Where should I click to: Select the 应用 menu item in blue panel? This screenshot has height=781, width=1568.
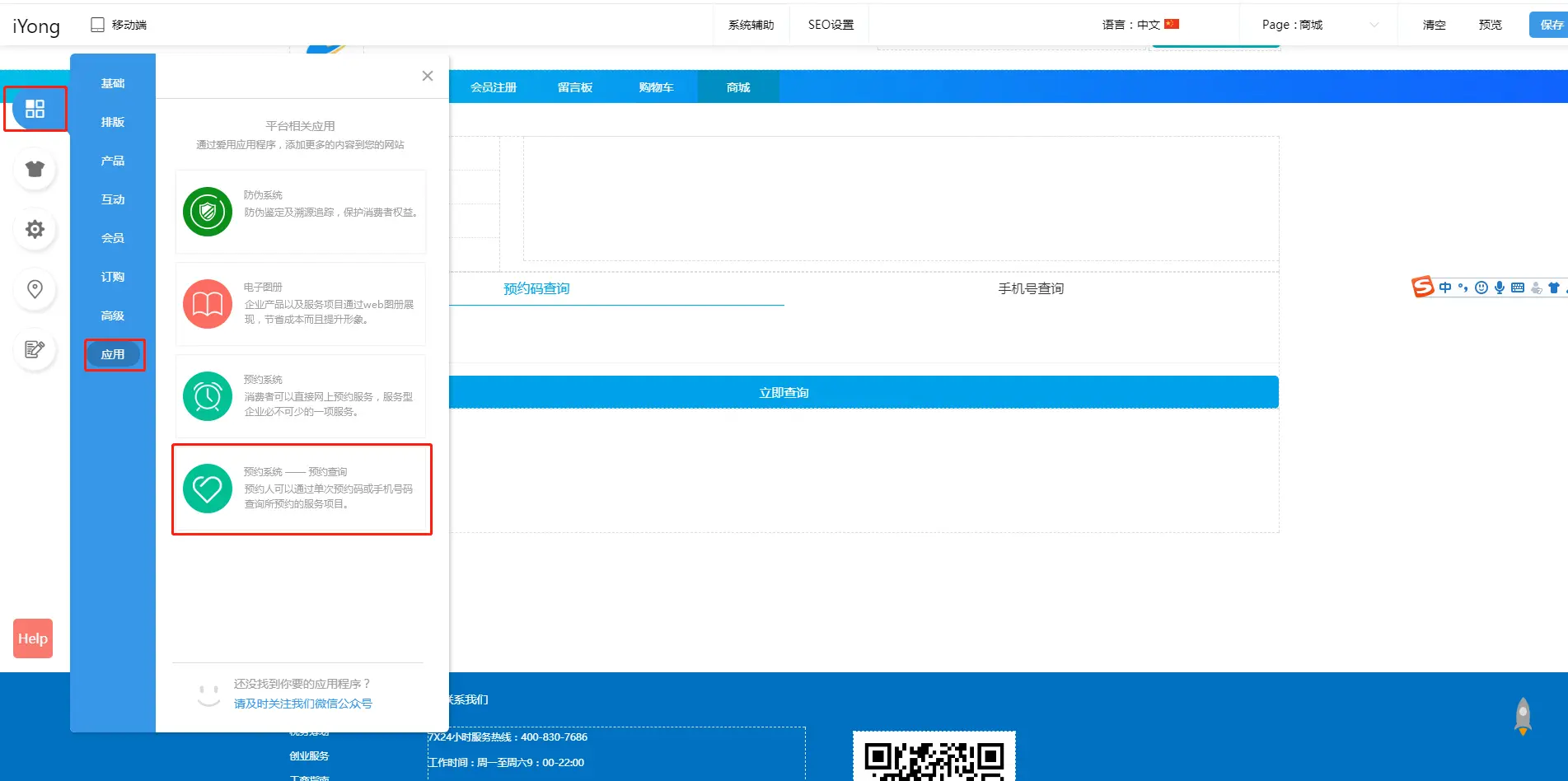113,354
